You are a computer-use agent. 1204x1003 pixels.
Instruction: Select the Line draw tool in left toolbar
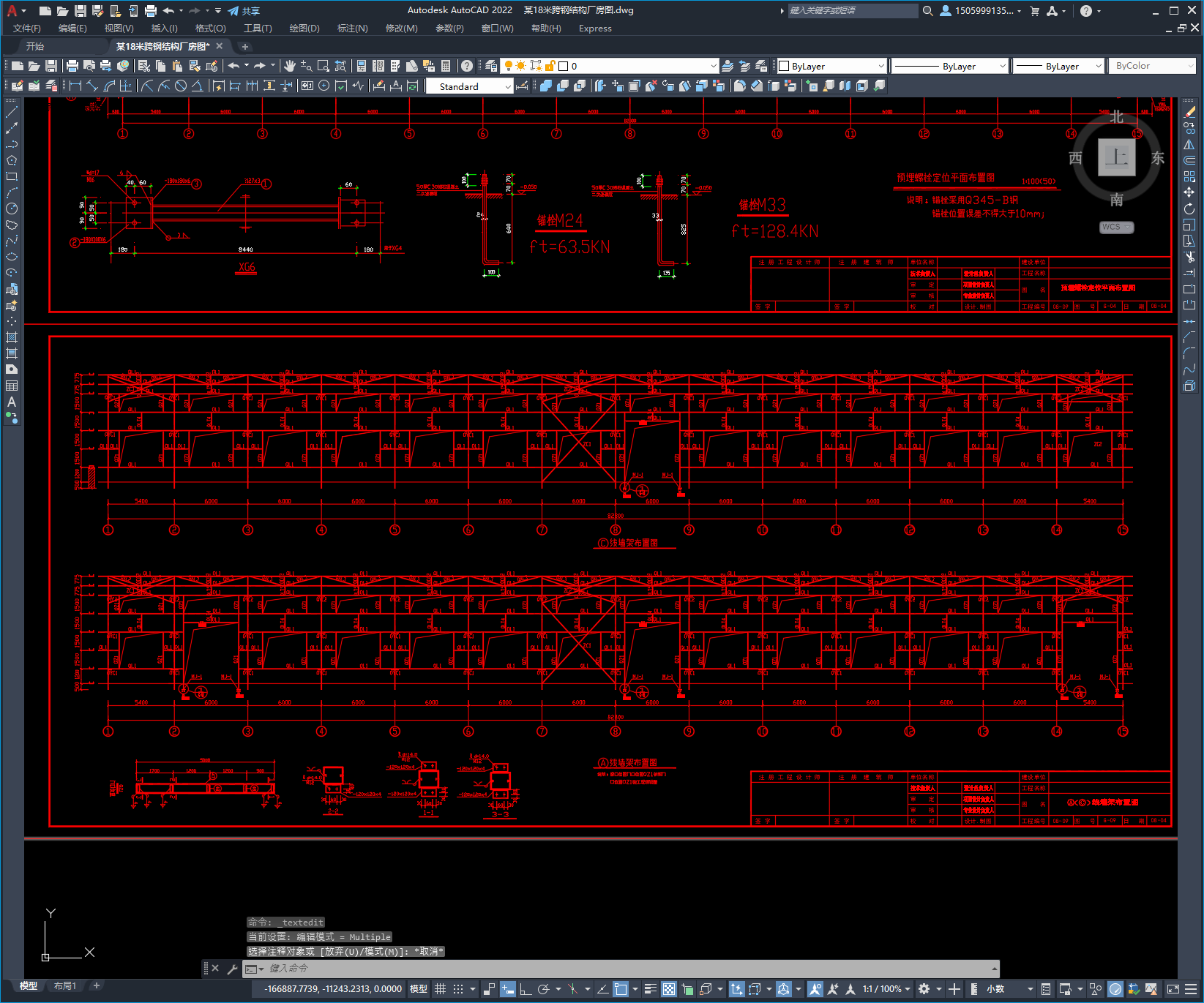[12, 112]
